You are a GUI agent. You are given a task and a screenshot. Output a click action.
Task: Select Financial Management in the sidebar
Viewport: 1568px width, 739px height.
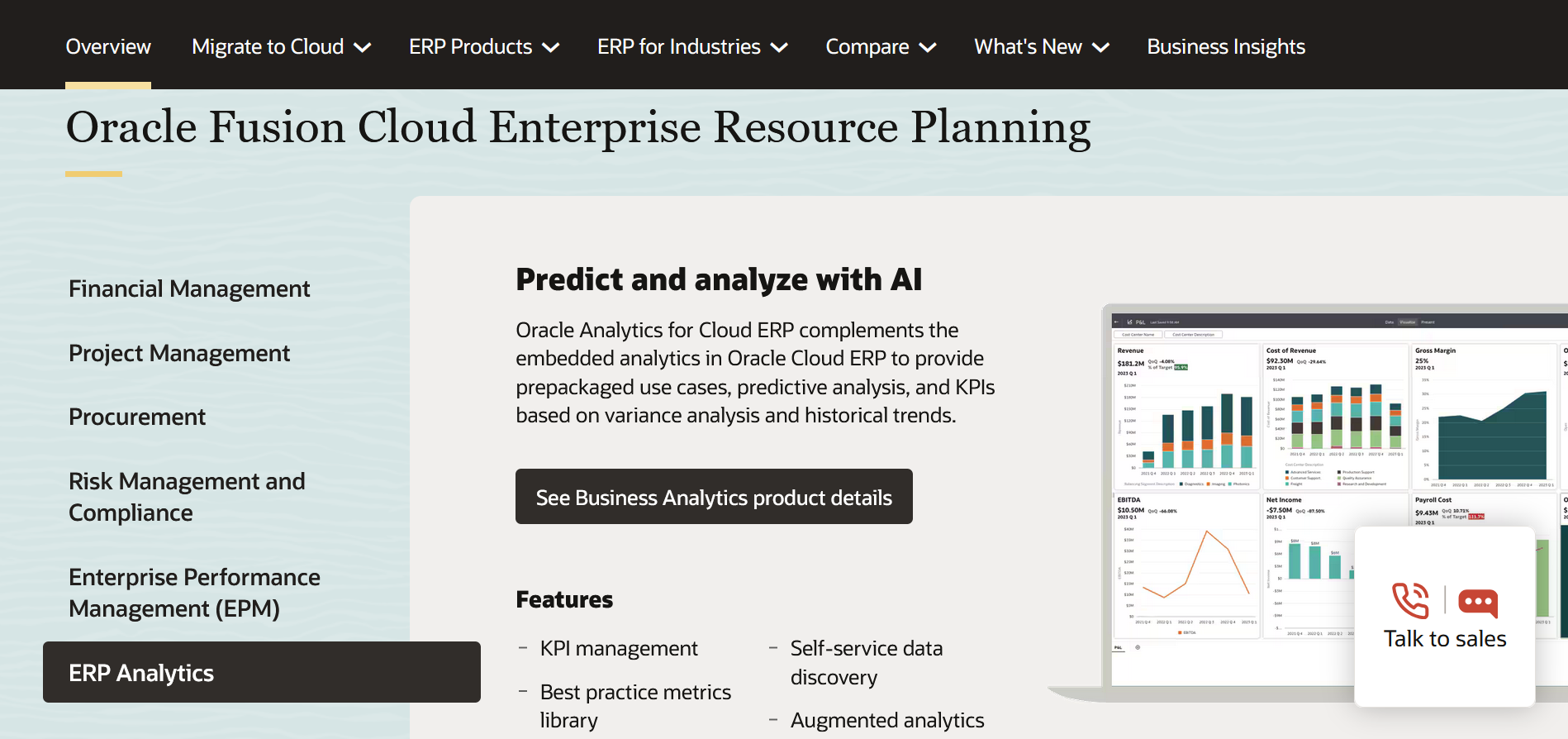point(189,288)
